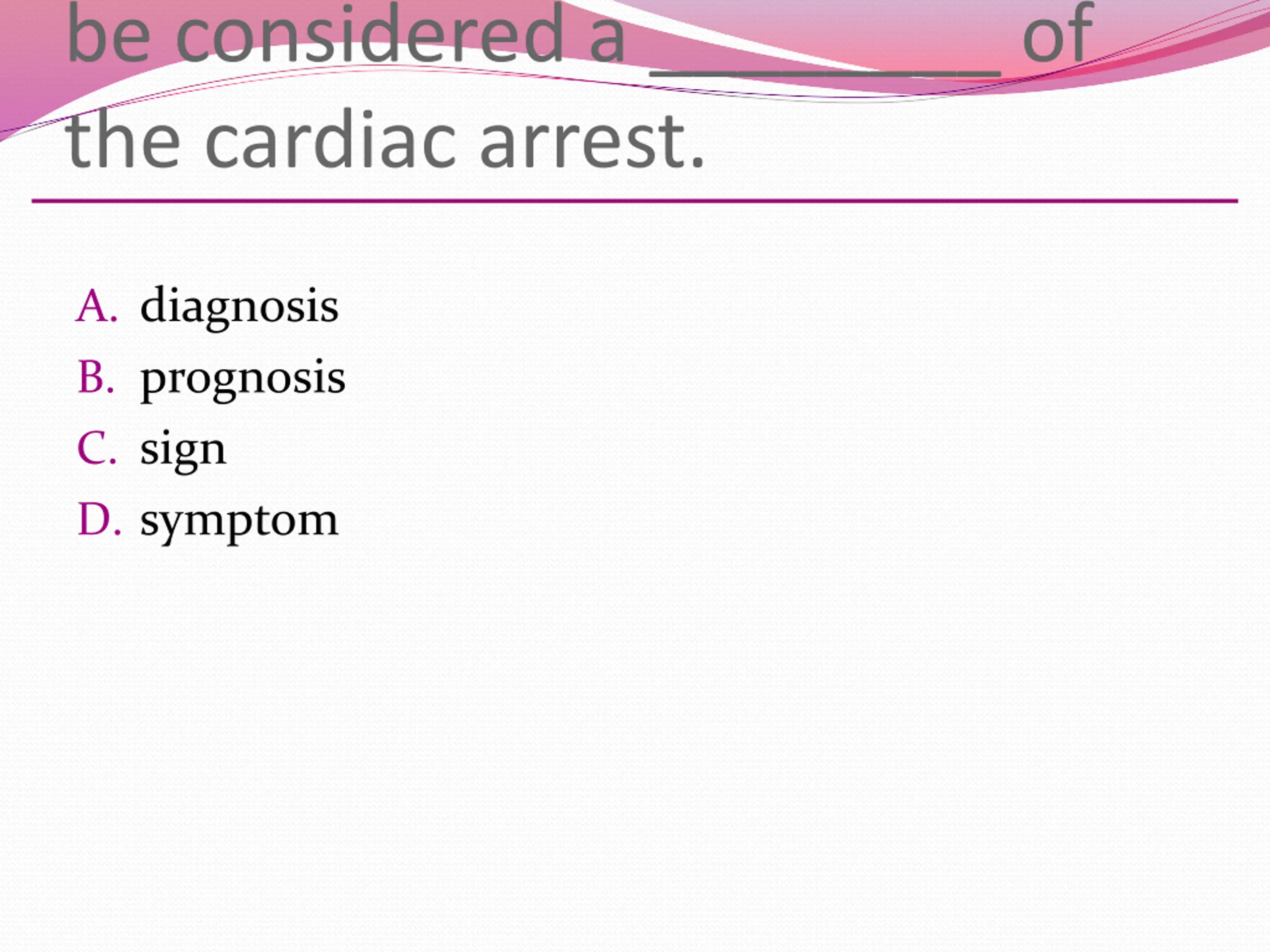Screen dimensions: 1270x952
Task: Select answer letter B
Action: (96, 378)
